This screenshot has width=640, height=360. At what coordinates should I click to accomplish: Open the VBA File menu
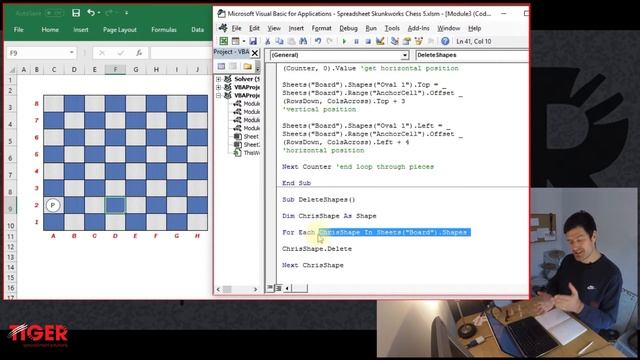click(x=236, y=28)
